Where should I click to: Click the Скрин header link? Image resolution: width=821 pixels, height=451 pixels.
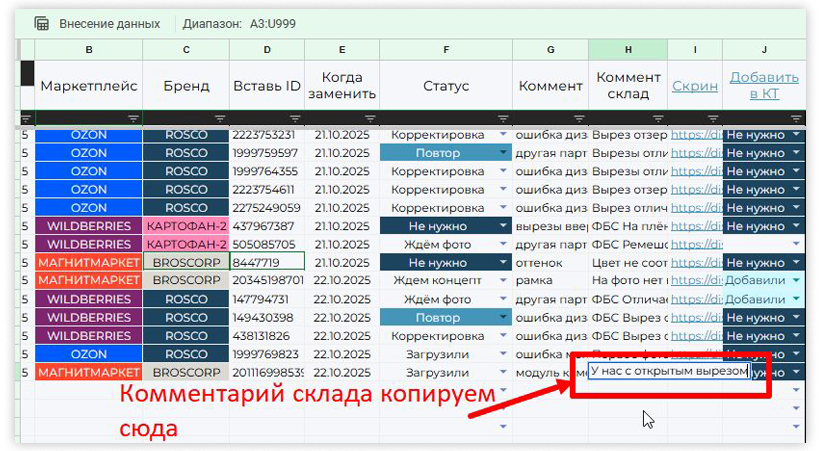pos(694,86)
